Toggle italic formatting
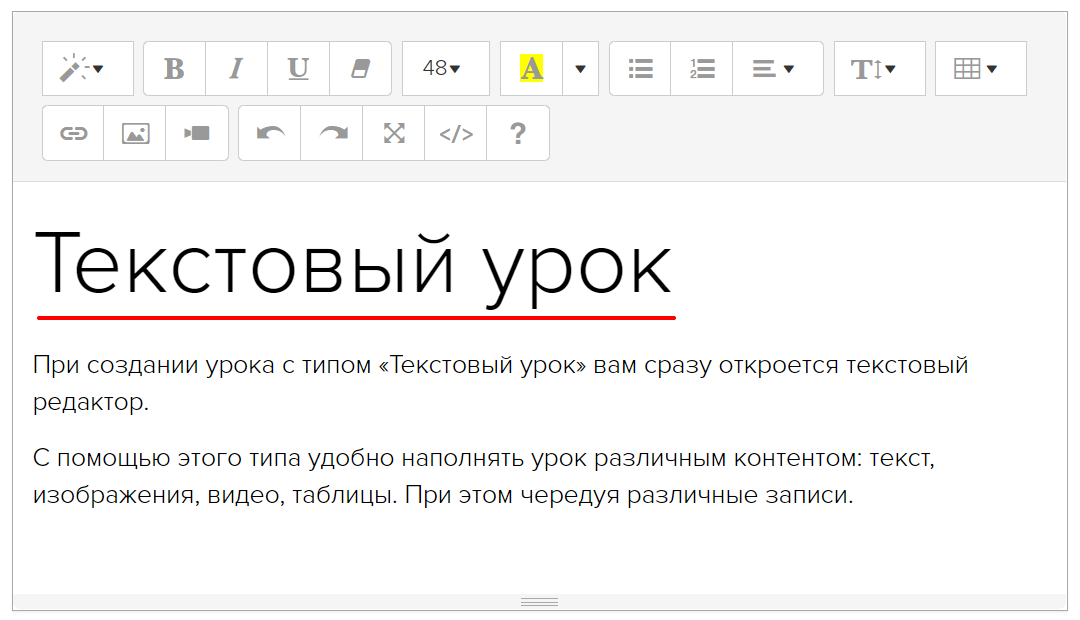This screenshot has width=1080, height=620. click(x=236, y=69)
